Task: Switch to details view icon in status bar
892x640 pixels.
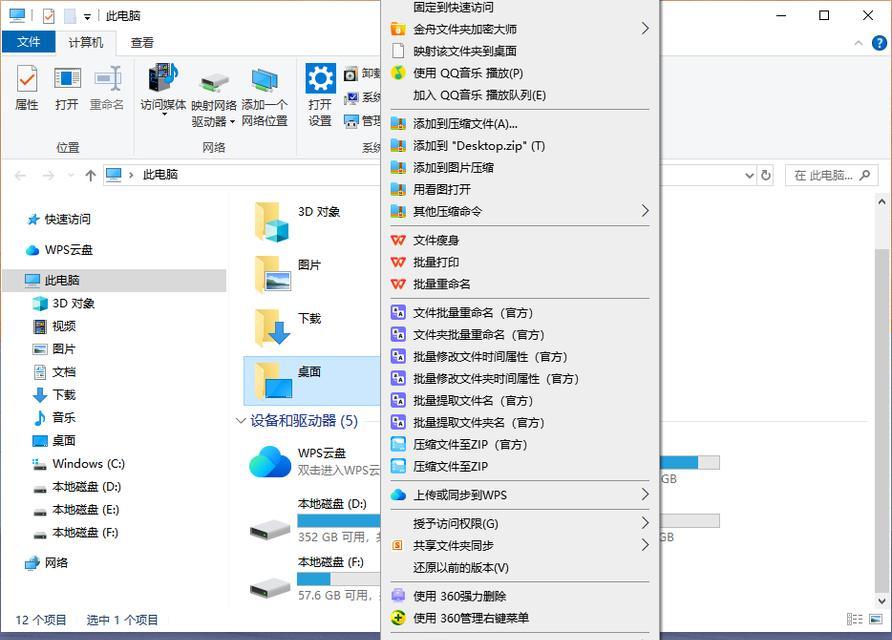Action: pos(854,619)
